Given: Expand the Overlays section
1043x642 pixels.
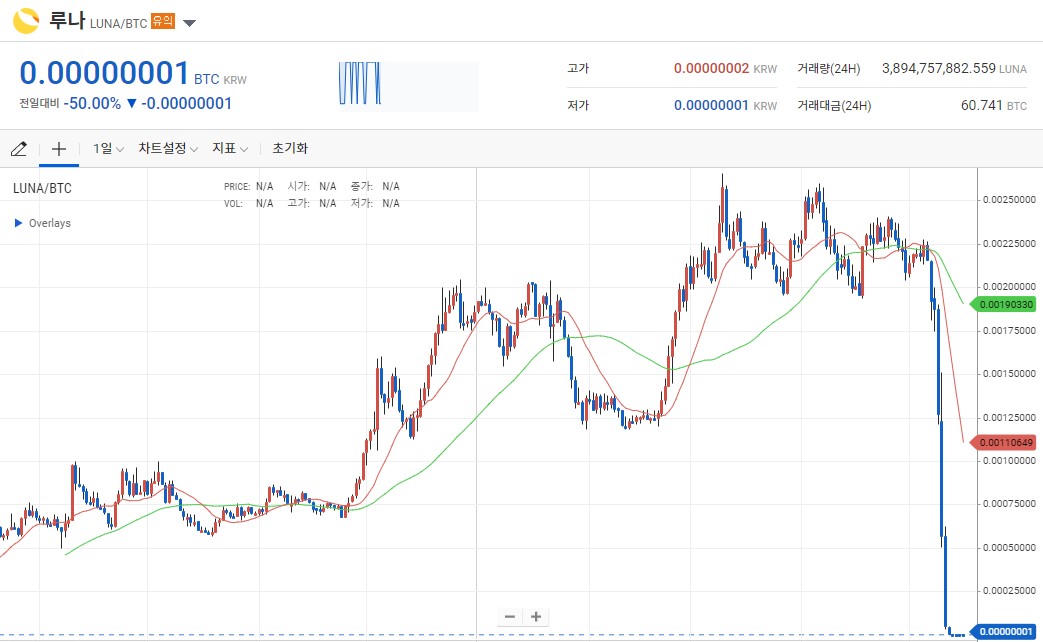Looking at the screenshot, I should click(x=43, y=223).
